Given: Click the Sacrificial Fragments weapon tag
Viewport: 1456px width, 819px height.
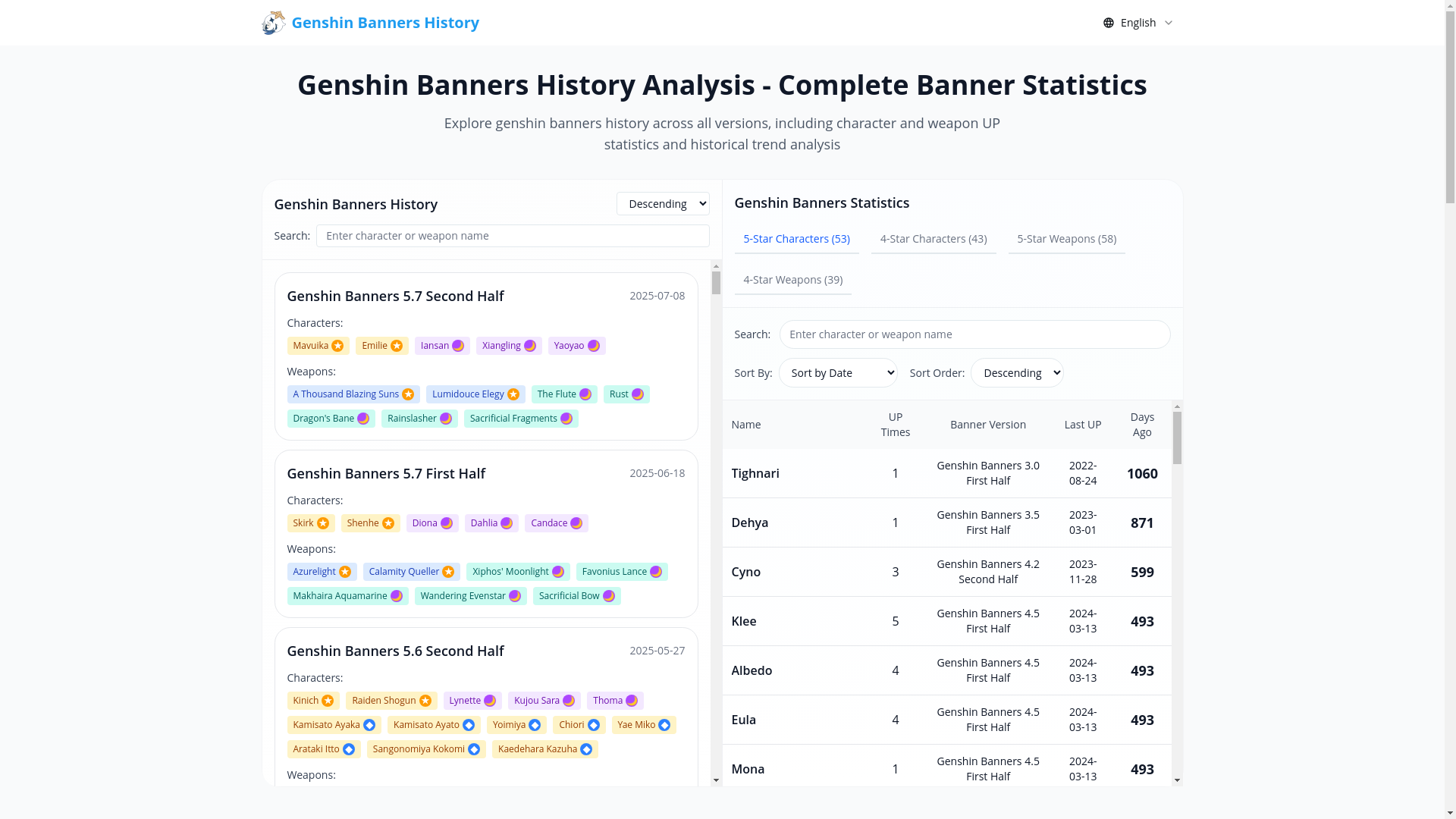Looking at the screenshot, I should click(x=521, y=419).
